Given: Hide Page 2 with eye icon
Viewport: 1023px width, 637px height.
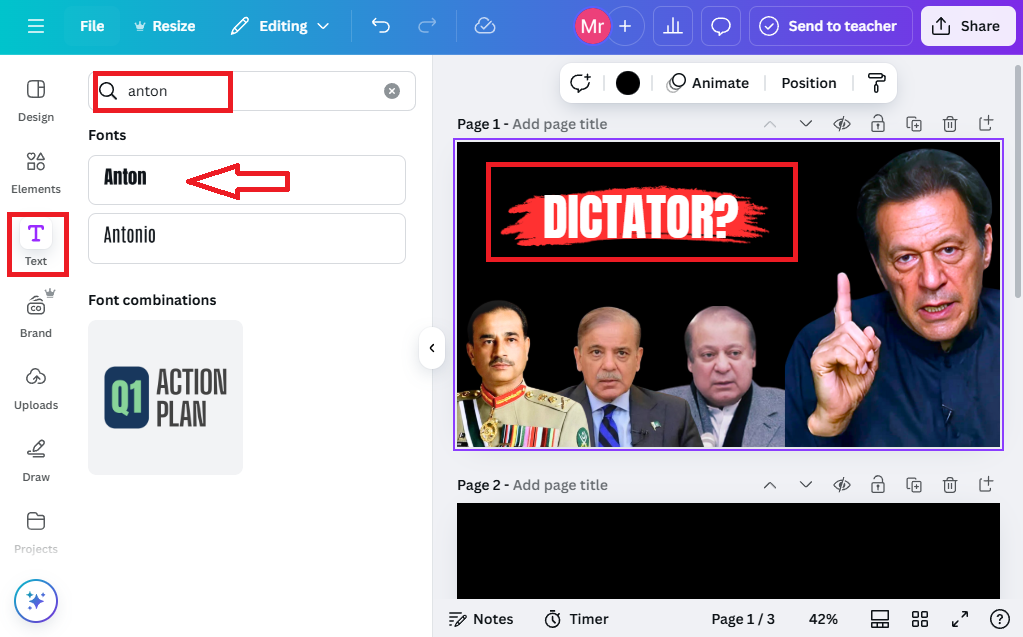Looking at the screenshot, I should (842, 484).
